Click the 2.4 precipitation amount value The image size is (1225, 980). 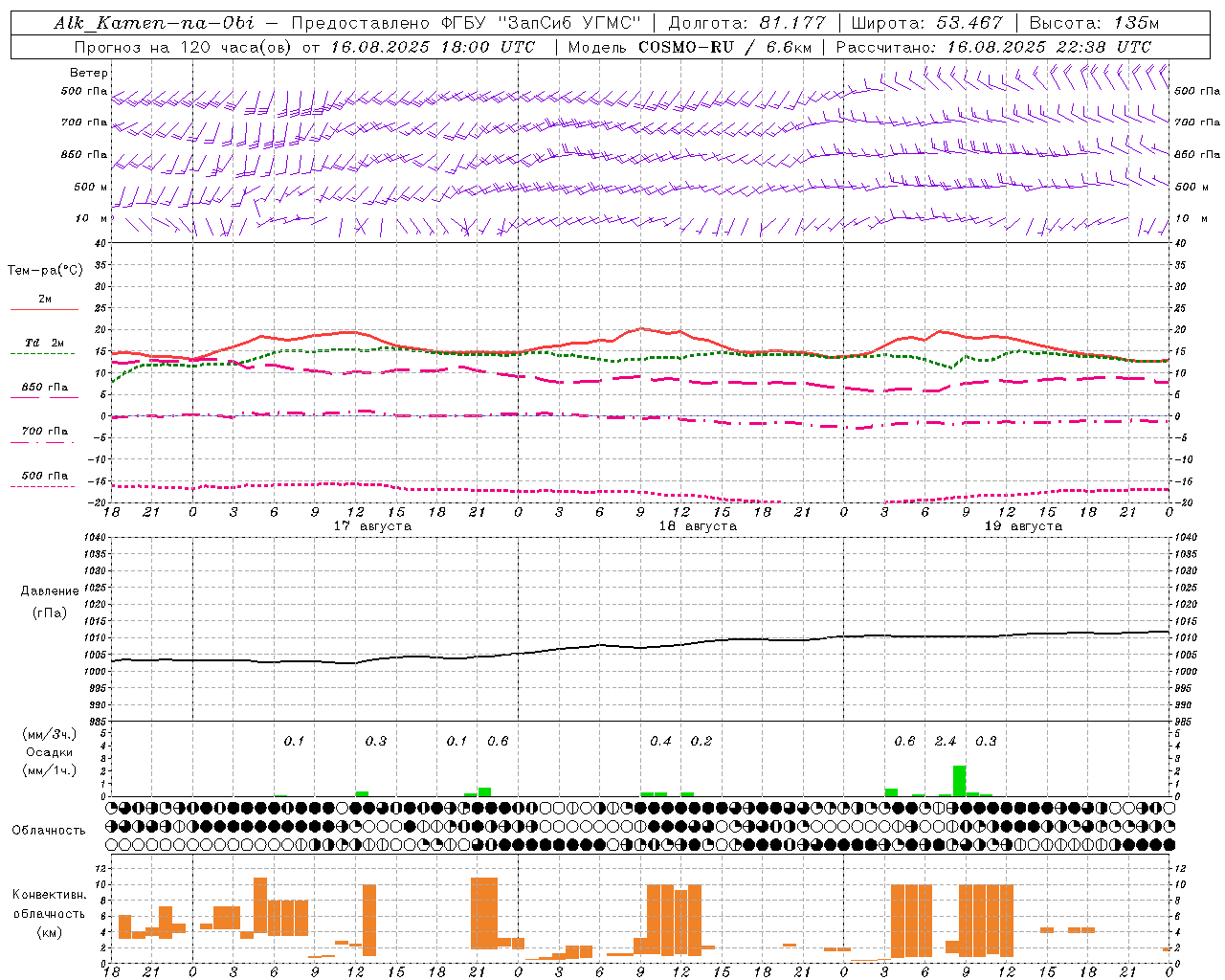[946, 742]
